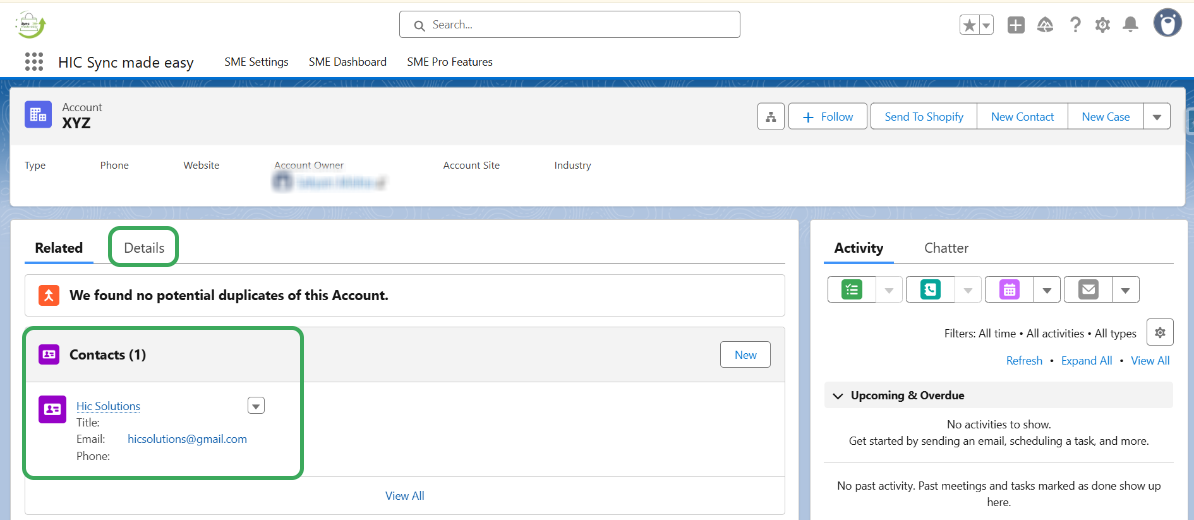Click the teal Log a Call icon
The height and width of the screenshot is (520, 1194).
(x=931, y=289)
